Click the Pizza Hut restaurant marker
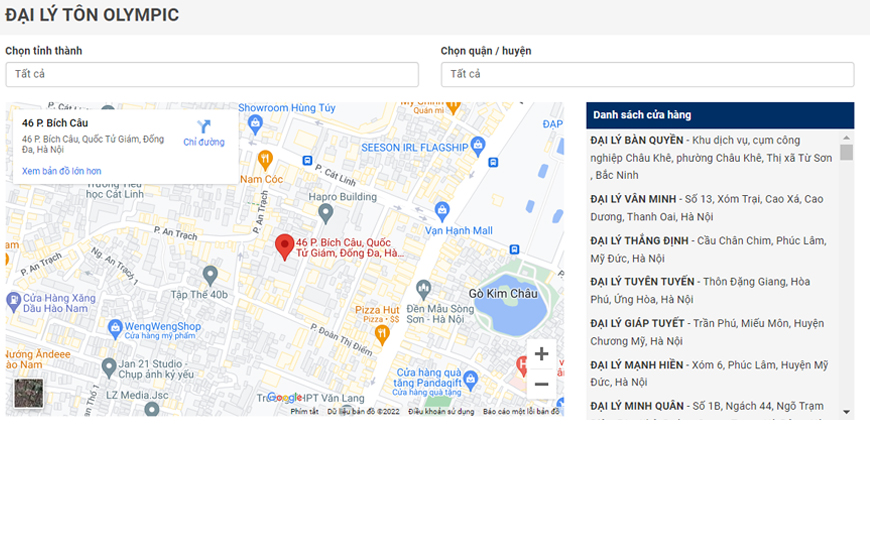Image resolution: width=870 pixels, height=560 pixels. click(382, 335)
